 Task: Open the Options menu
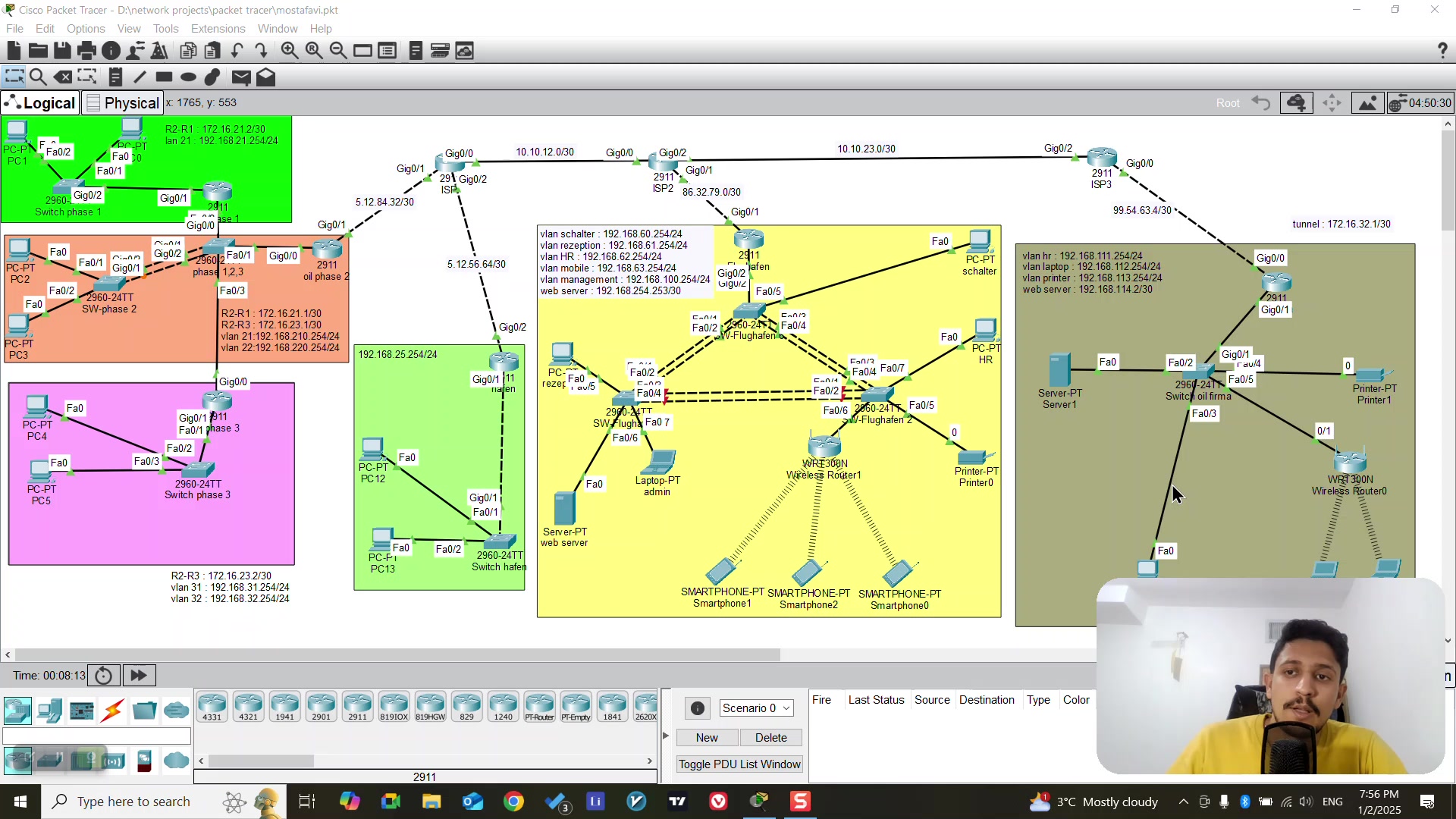(86, 29)
